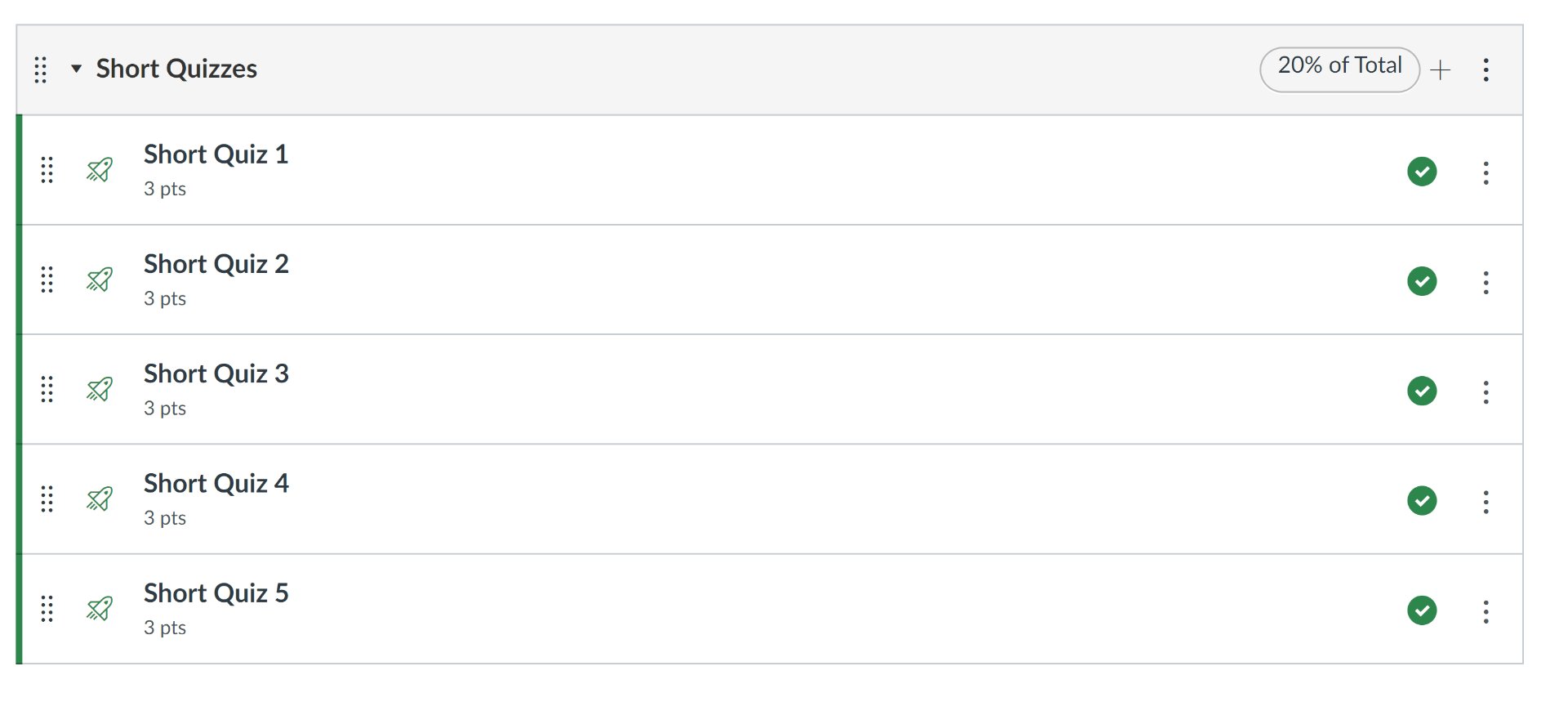Screen dimensions: 1568x702
Task: Open the Short Quiz 3 link
Action: (216, 373)
